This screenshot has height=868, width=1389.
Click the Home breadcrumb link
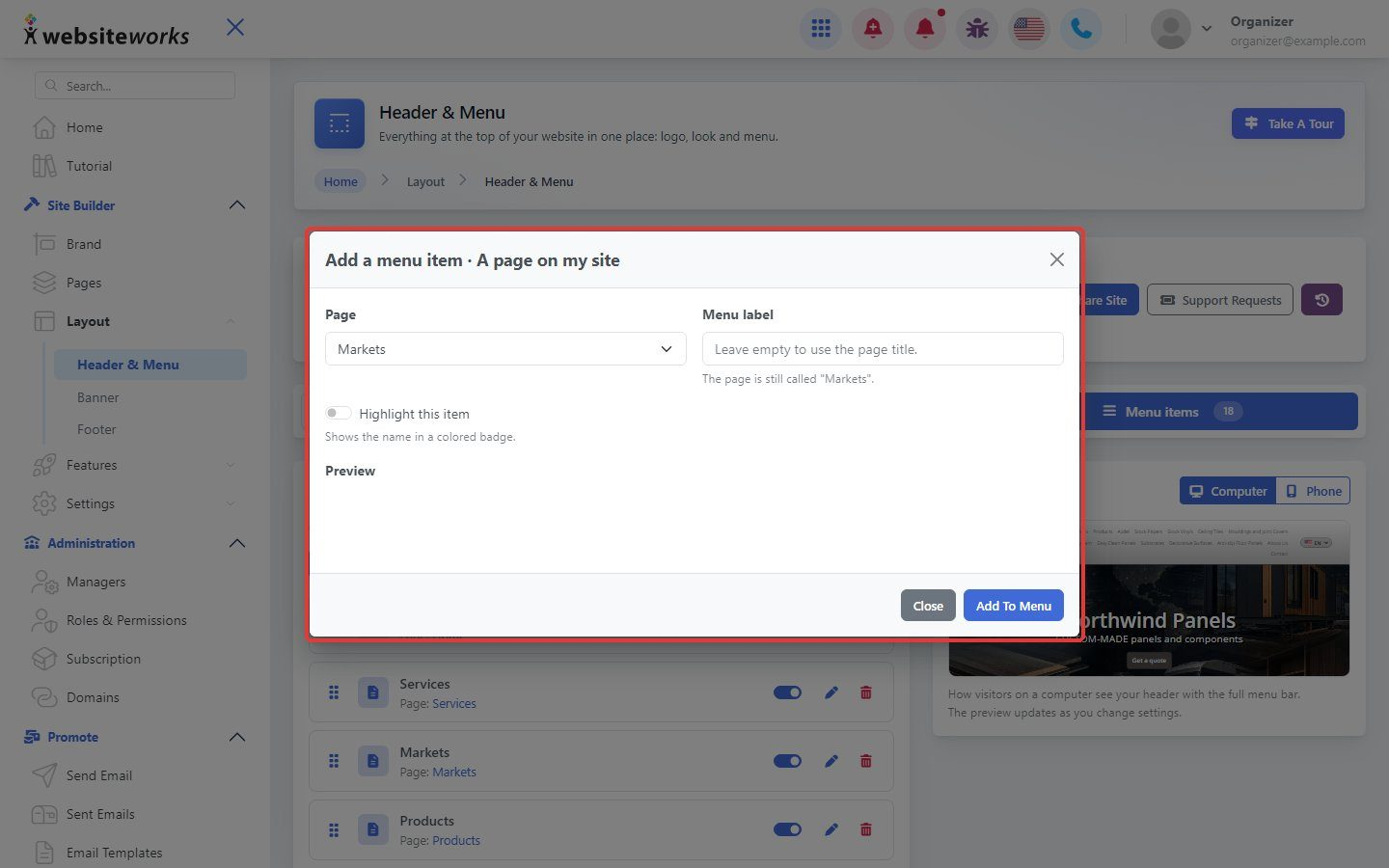pos(340,181)
